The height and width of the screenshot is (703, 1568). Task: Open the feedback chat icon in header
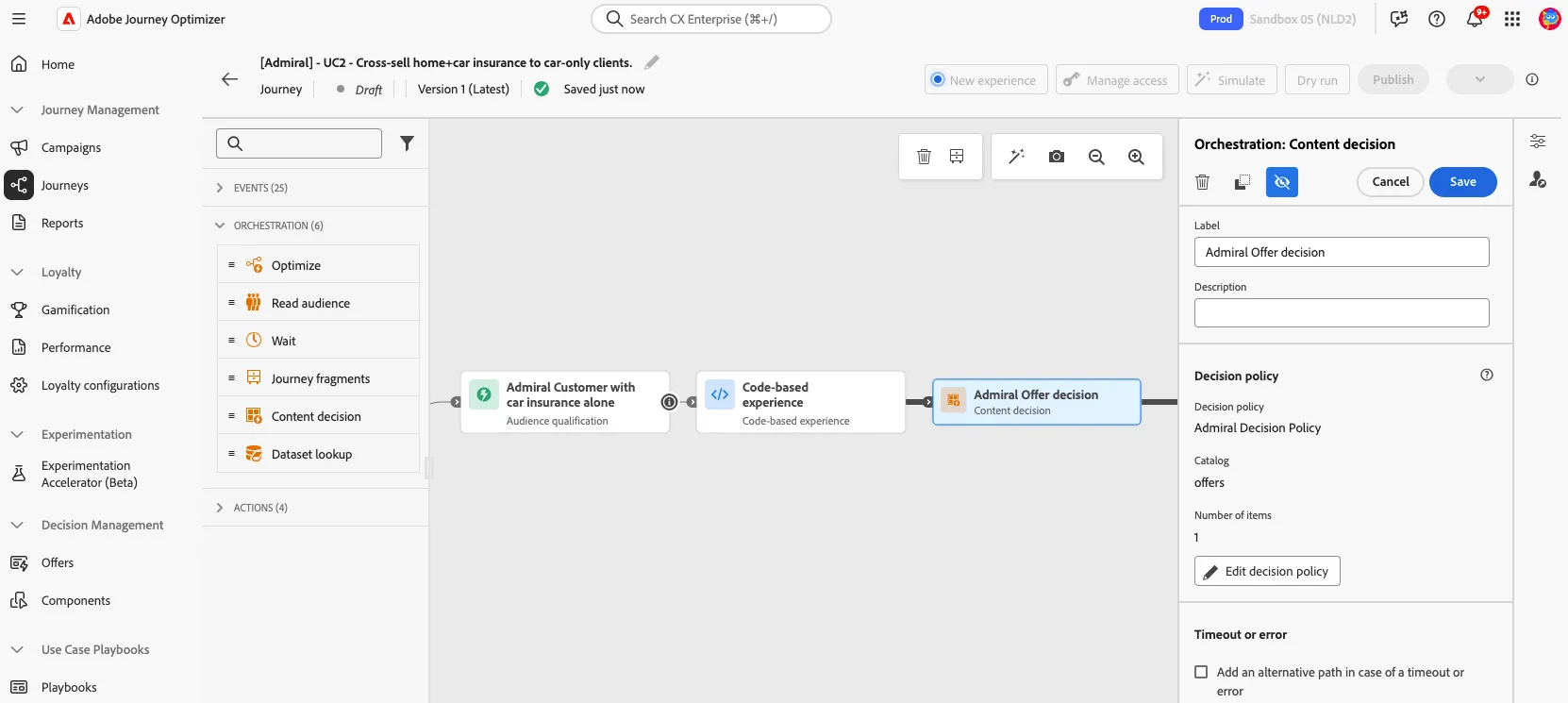(1399, 19)
